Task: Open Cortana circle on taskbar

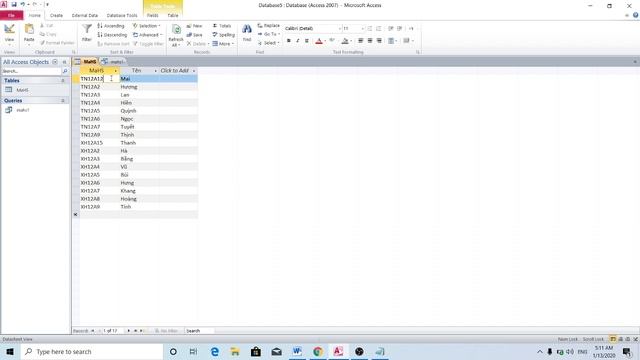Action: pos(173,351)
